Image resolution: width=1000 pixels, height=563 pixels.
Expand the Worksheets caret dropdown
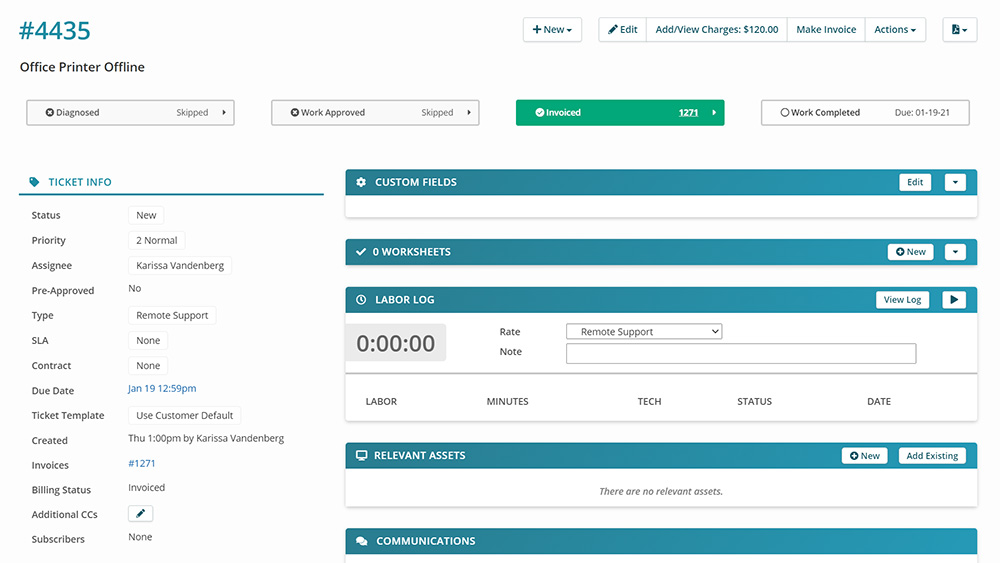955,252
